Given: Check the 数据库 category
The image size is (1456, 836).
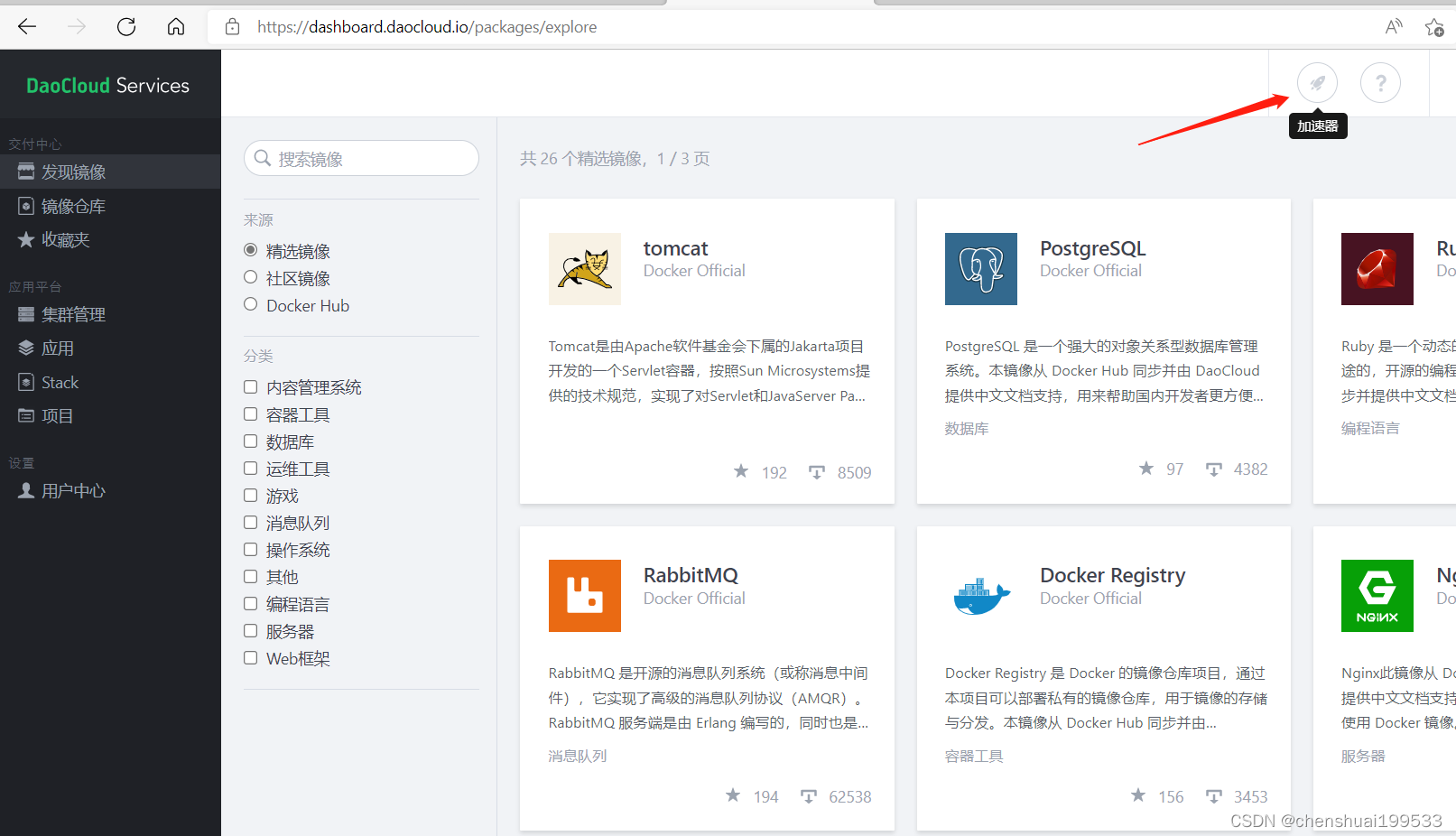Looking at the screenshot, I should click(251, 441).
